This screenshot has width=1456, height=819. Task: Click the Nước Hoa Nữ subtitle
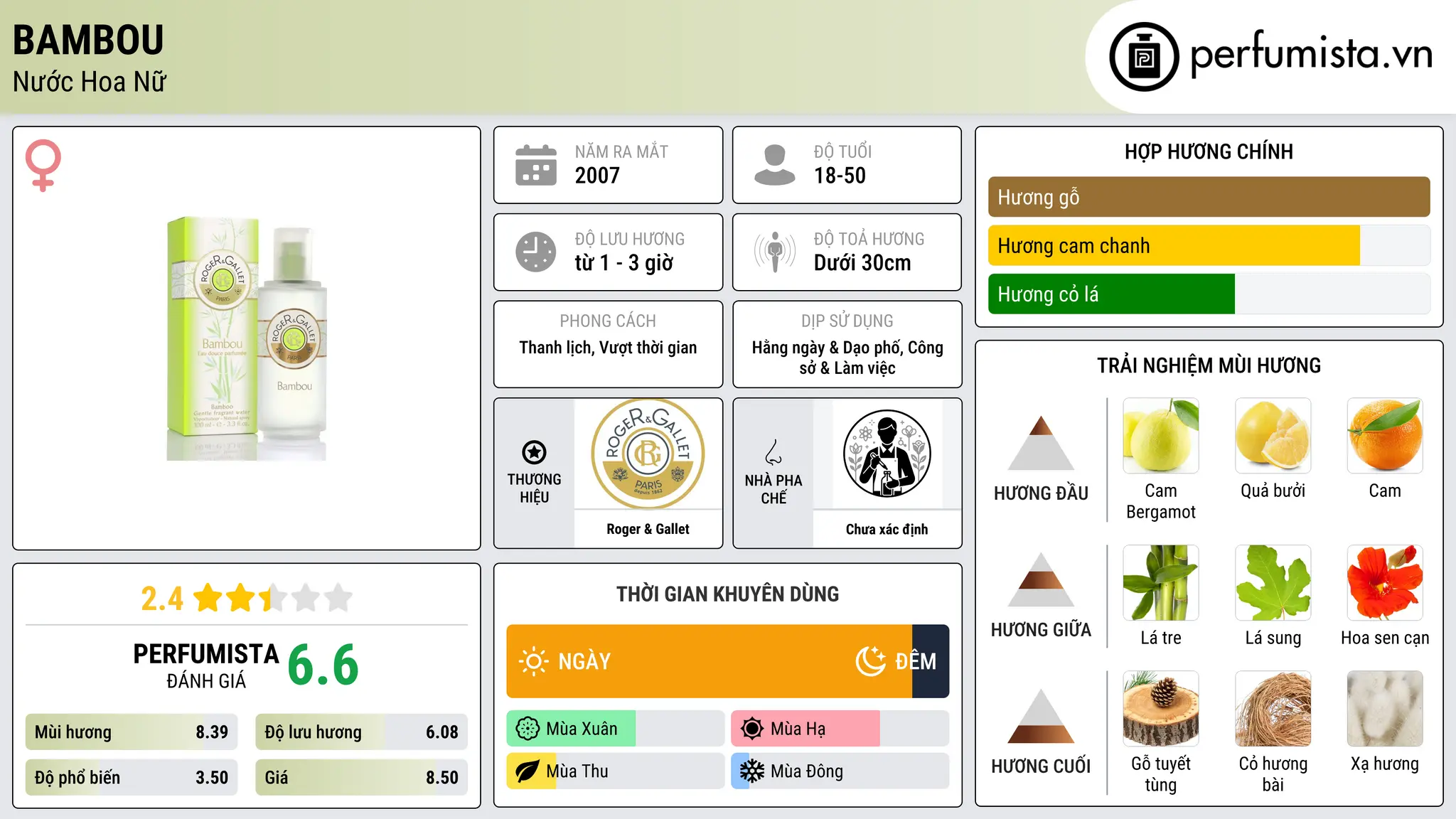(x=90, y=82)
